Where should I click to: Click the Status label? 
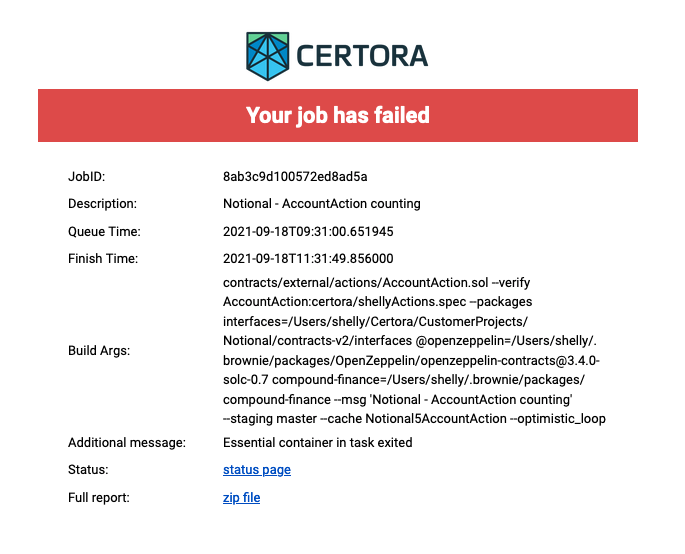87,470
